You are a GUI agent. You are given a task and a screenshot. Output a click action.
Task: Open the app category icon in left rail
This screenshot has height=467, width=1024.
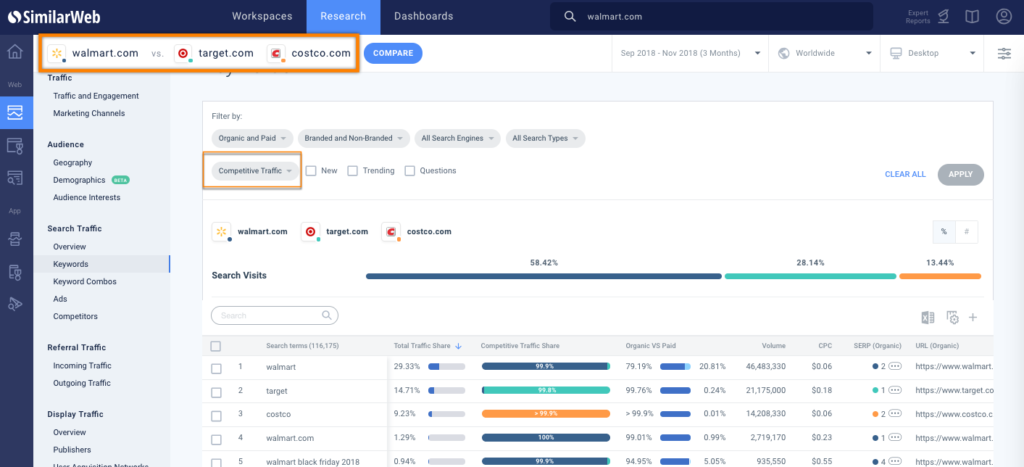point(16,272)
